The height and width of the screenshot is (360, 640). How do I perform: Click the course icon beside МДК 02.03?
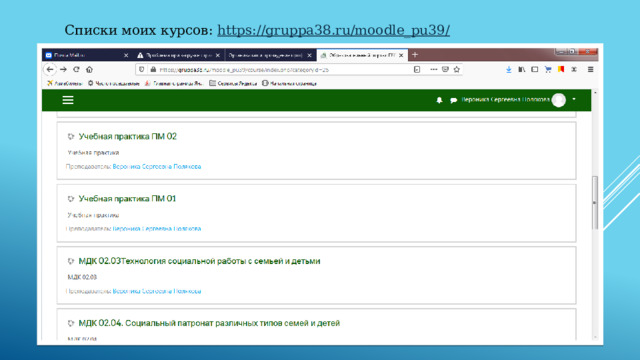click(71, 261)
